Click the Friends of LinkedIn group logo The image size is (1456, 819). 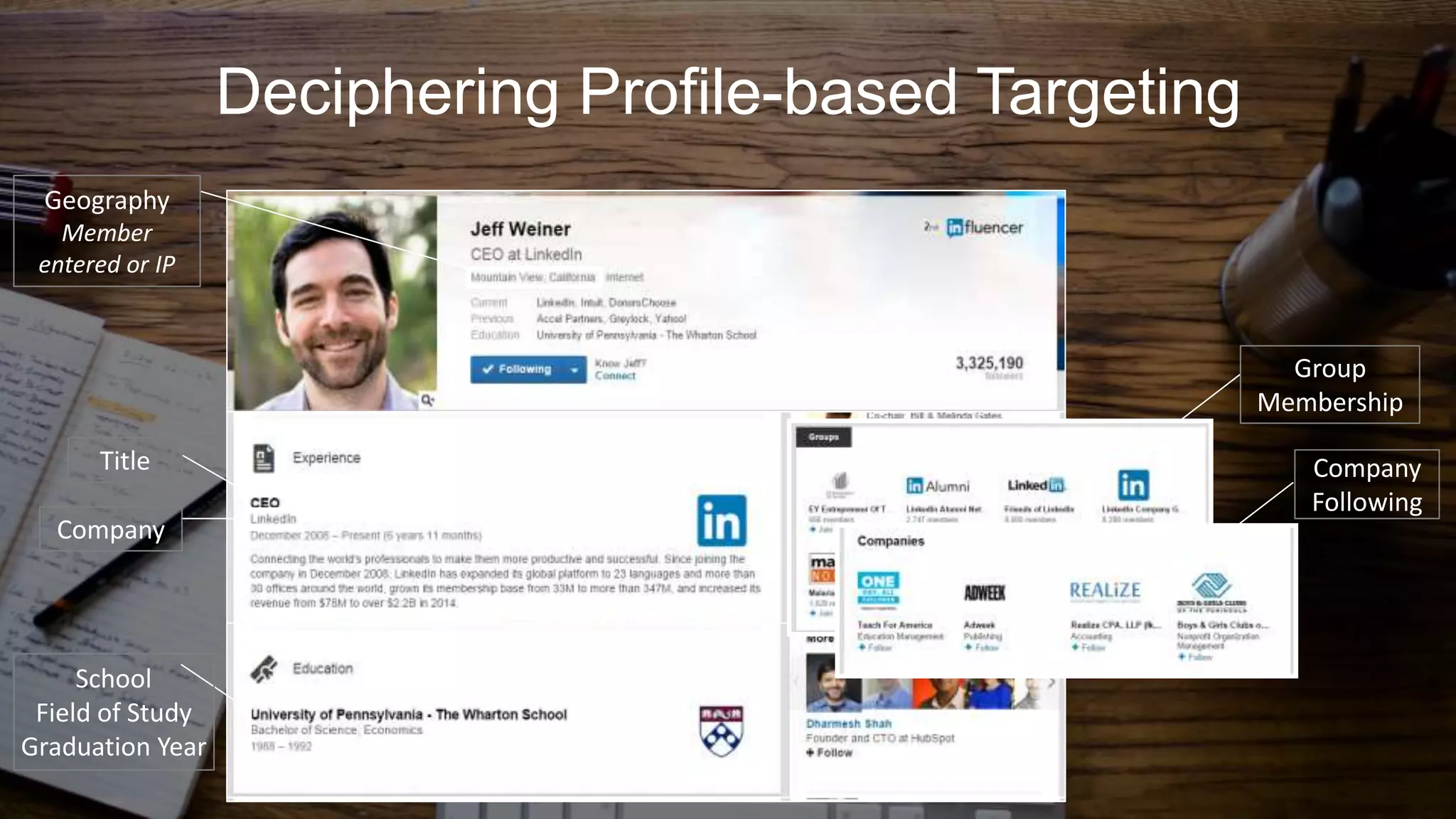click(1035, 485)
